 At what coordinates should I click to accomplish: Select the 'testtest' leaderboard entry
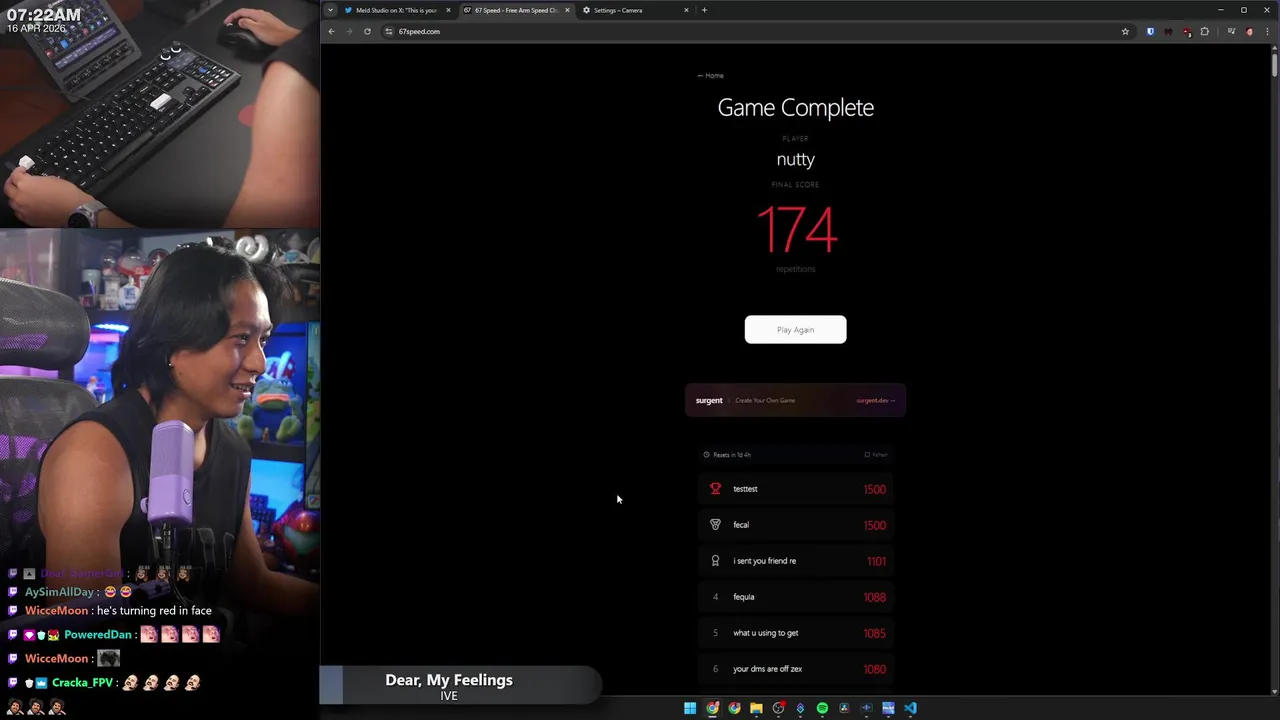[796, 489]
